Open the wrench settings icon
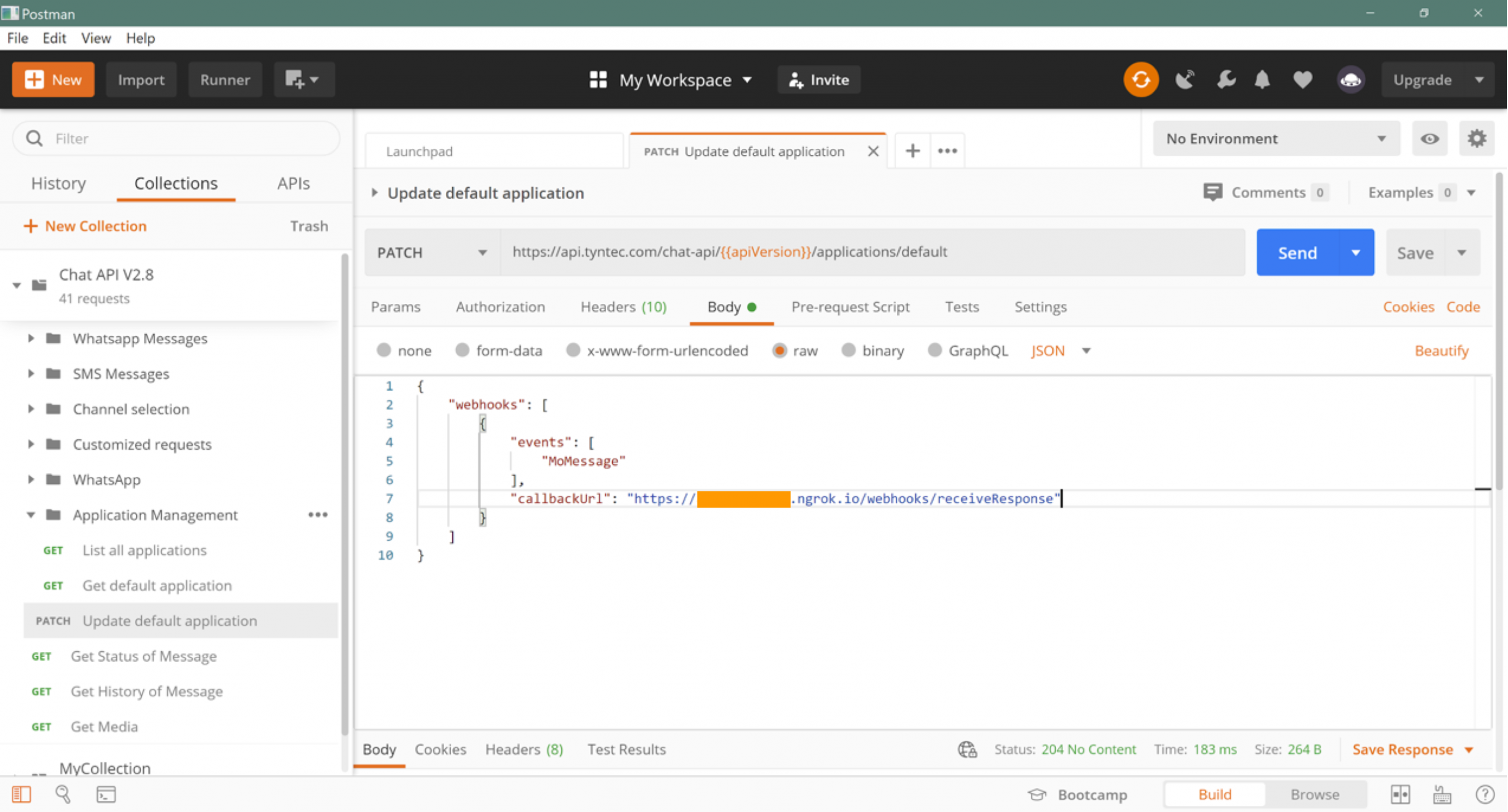Image resolution: width=1508 pixels, height=812 pixels. tap(1226, 79)
